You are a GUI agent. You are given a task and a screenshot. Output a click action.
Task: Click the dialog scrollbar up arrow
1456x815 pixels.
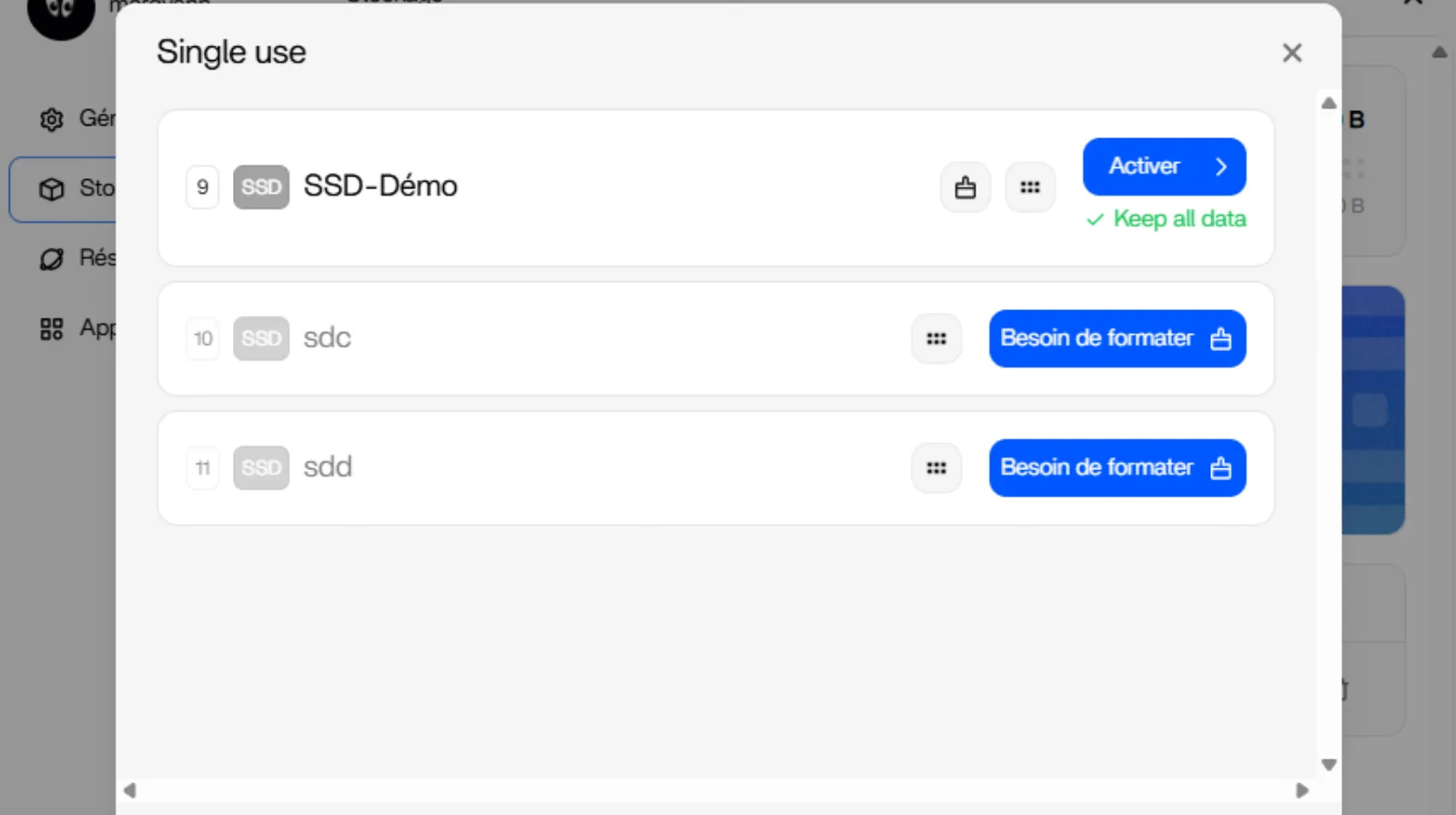point(1329,103)
